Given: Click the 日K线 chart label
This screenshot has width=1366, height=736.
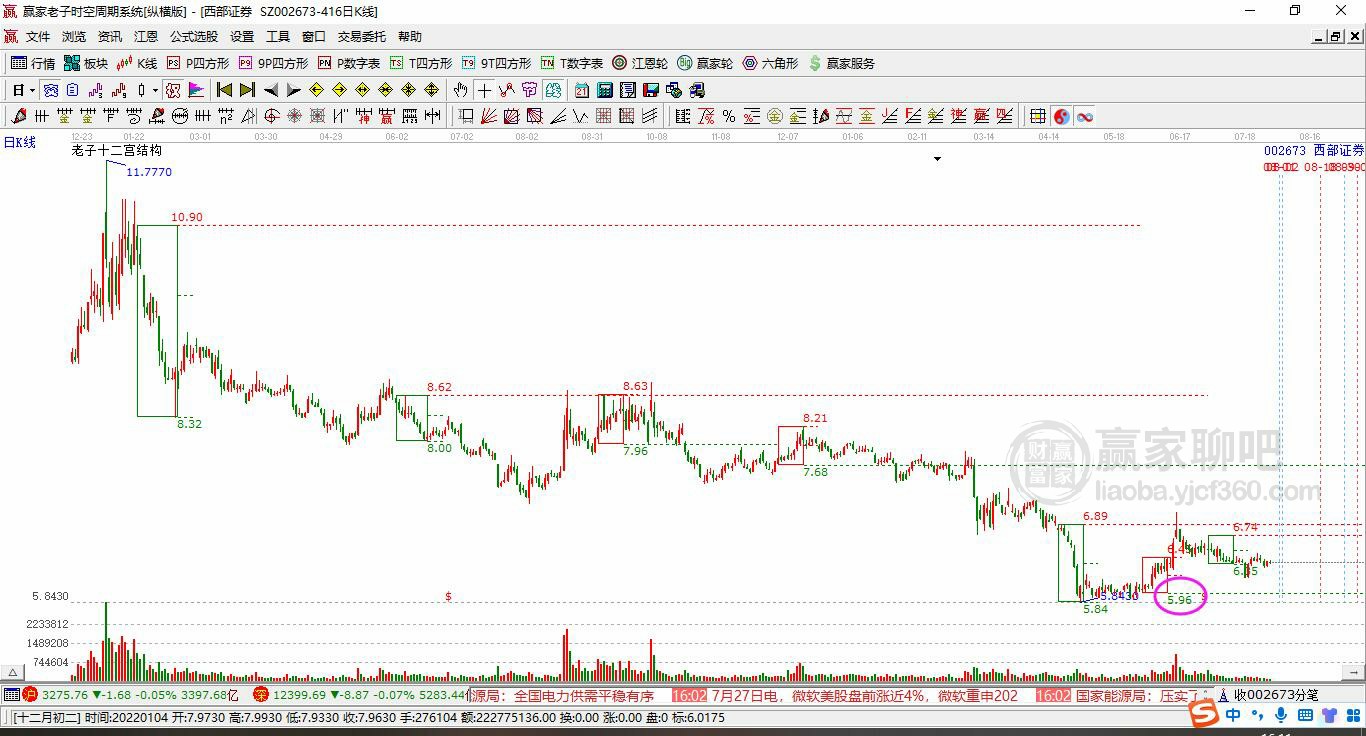Looking at the screenshot, I should point(19,142).
